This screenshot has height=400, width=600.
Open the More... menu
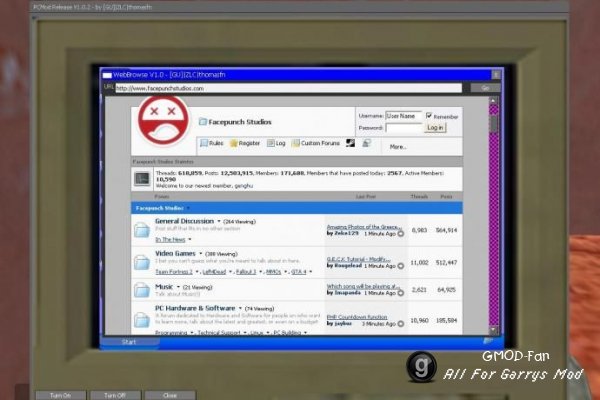pos(398,147)
